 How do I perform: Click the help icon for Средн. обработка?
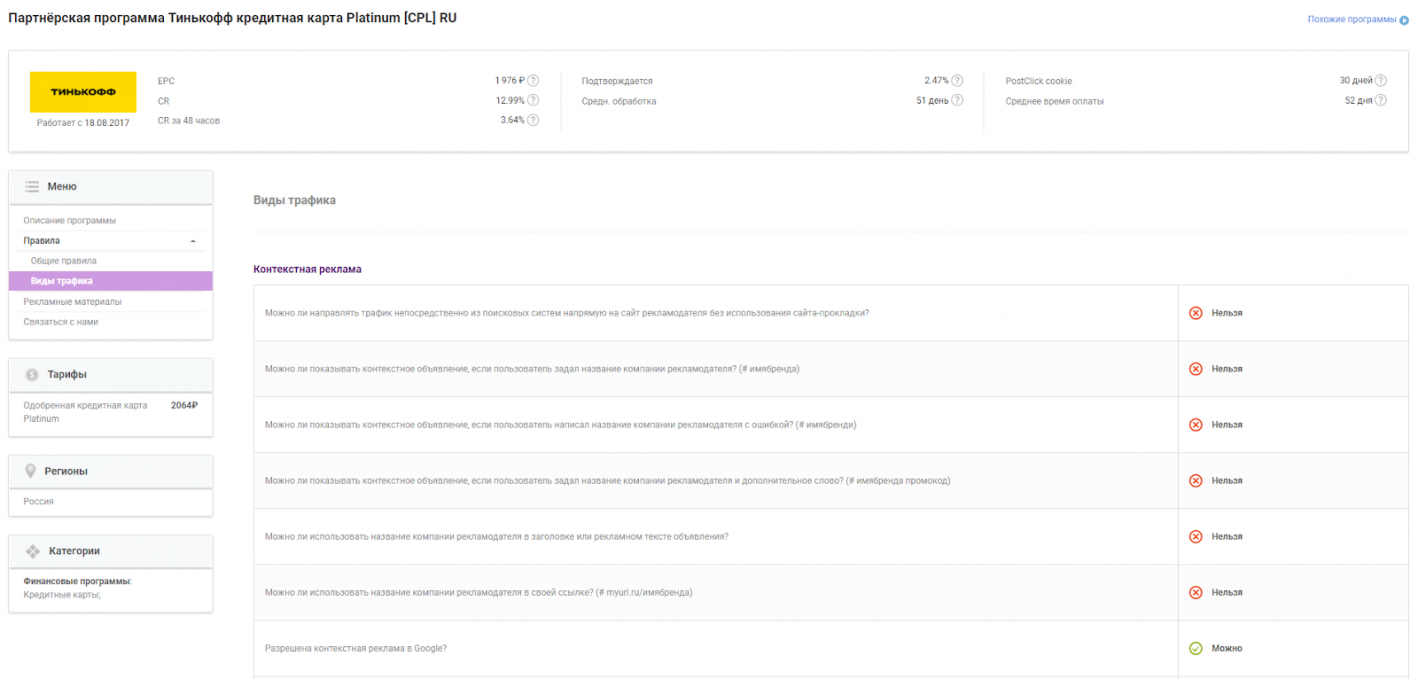pos(957,100)
